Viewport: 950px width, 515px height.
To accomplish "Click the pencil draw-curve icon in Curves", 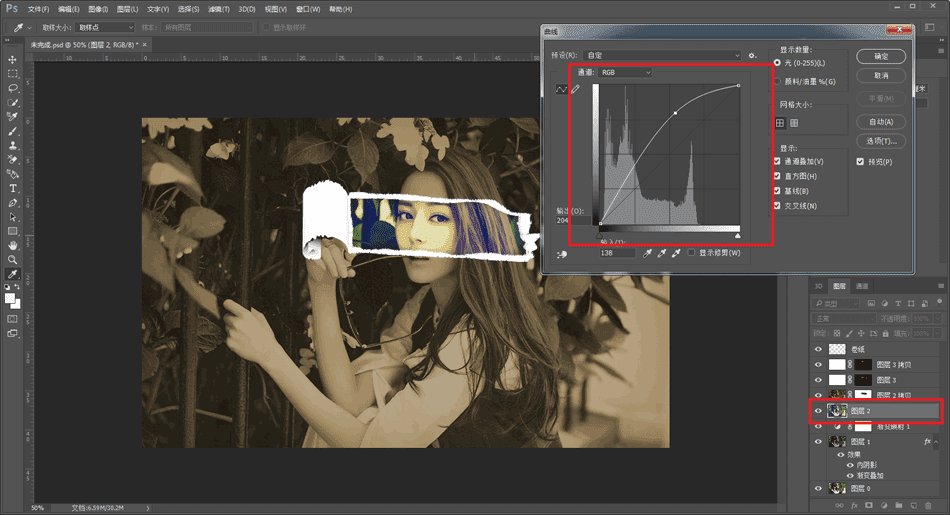I will click(x=575, y=90).
